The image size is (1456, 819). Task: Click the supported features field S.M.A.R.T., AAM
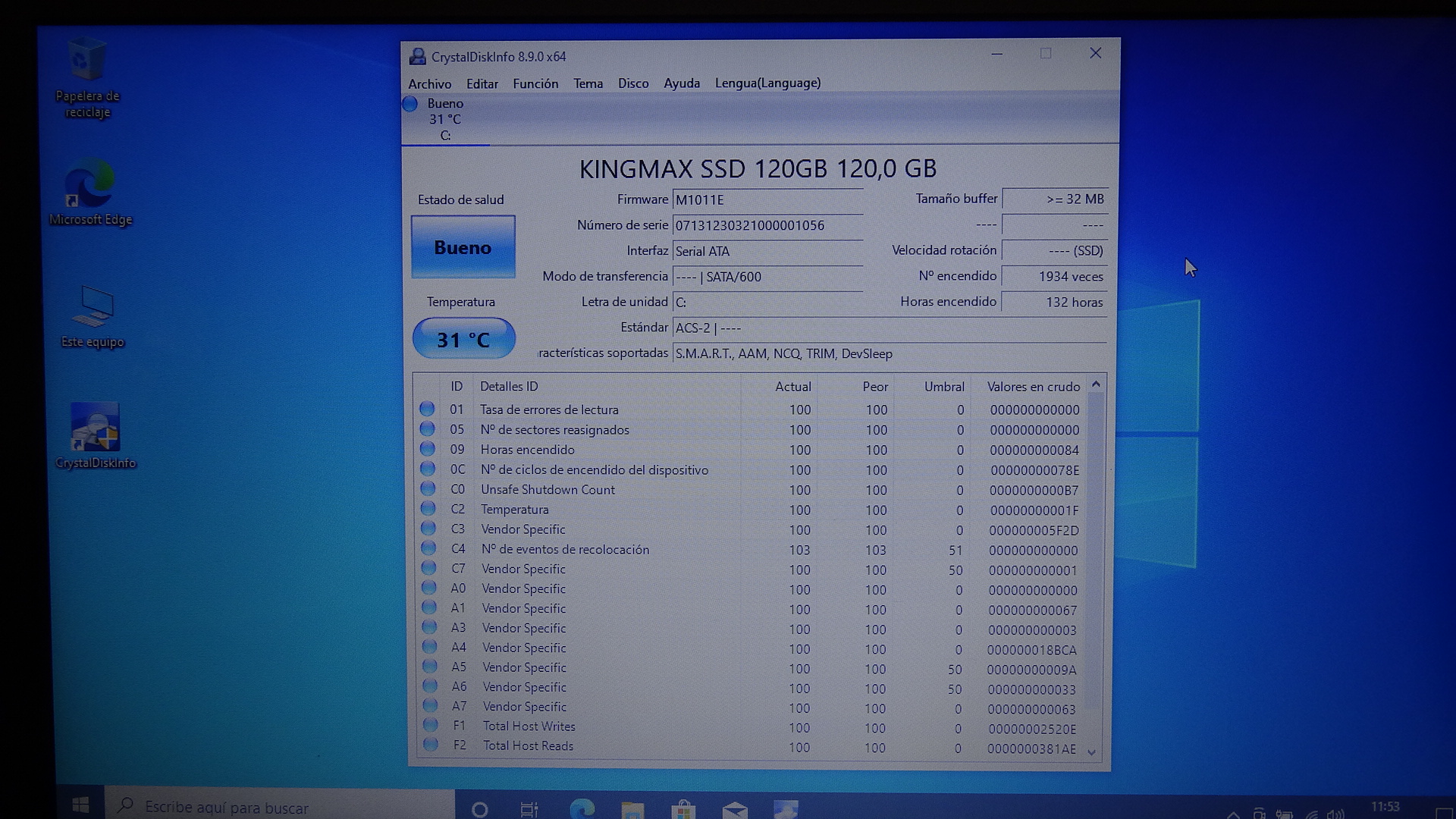coord(890,353)
